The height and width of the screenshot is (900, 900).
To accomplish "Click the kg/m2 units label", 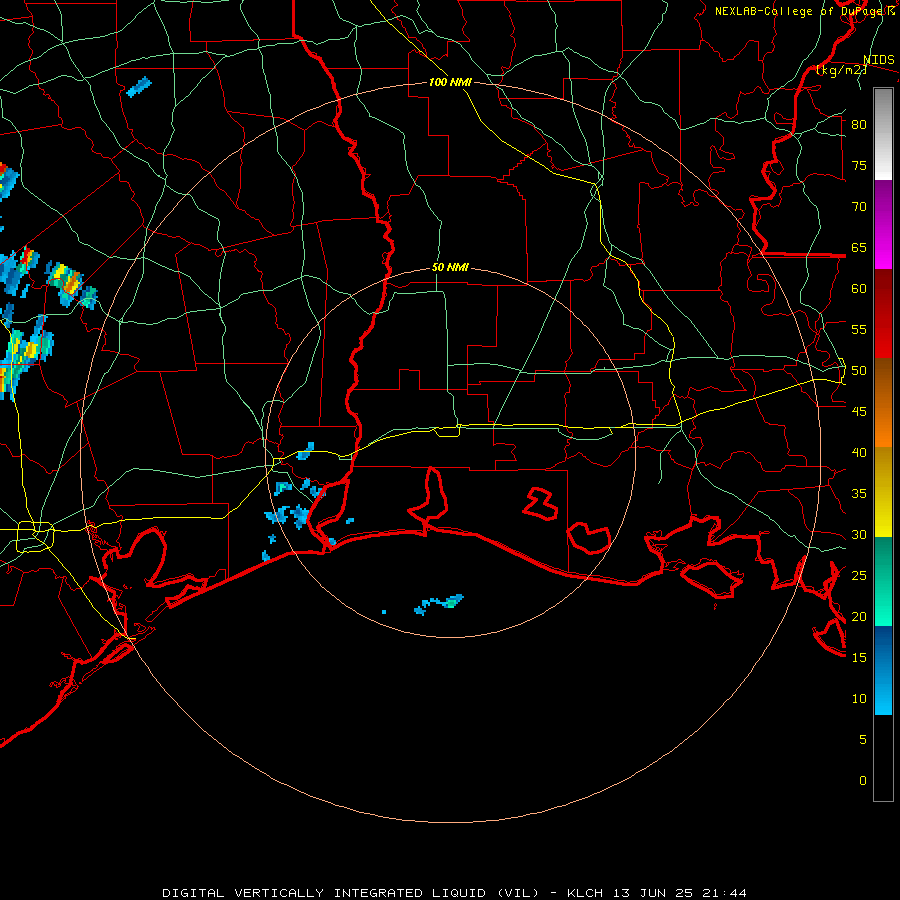I will tap(841, 70).
